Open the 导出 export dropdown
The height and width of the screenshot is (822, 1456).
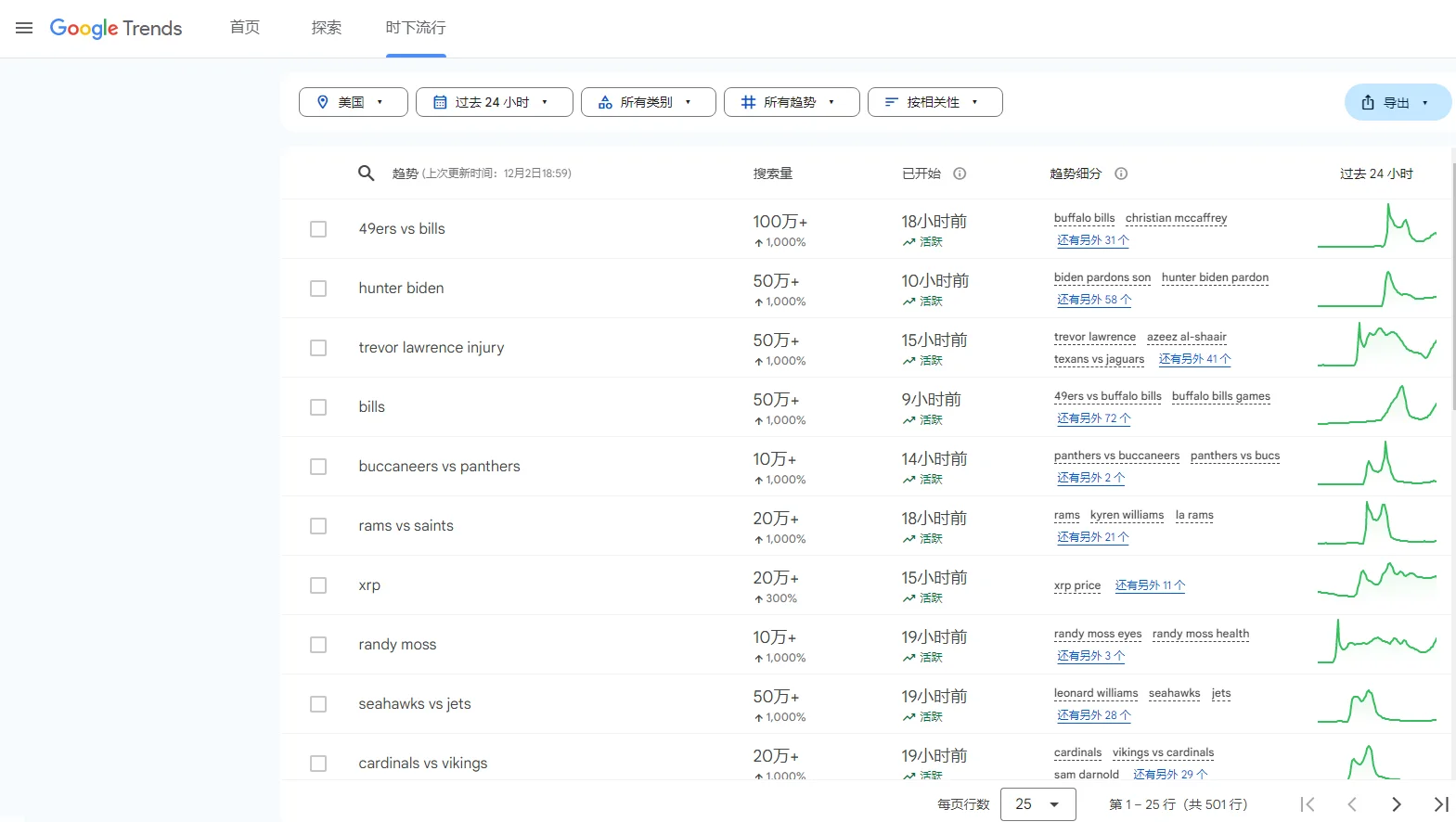1398,102
